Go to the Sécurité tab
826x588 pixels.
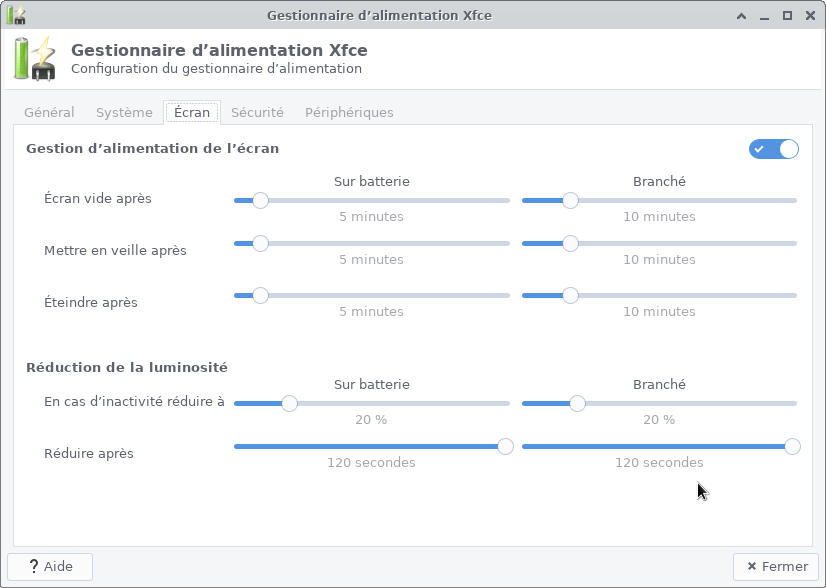point(257,112)
